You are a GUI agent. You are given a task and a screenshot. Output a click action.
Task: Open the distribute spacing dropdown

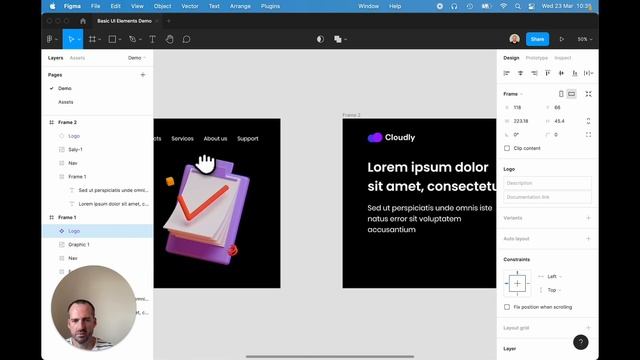click(x=588, y=73)
